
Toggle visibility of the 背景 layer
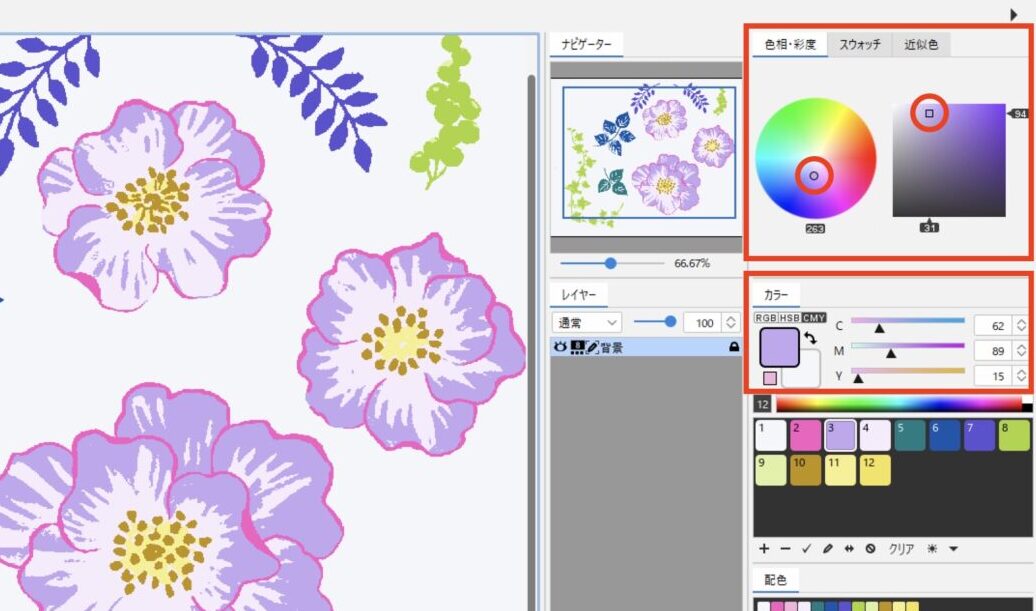pyautogui.click(x=560, y=347)
